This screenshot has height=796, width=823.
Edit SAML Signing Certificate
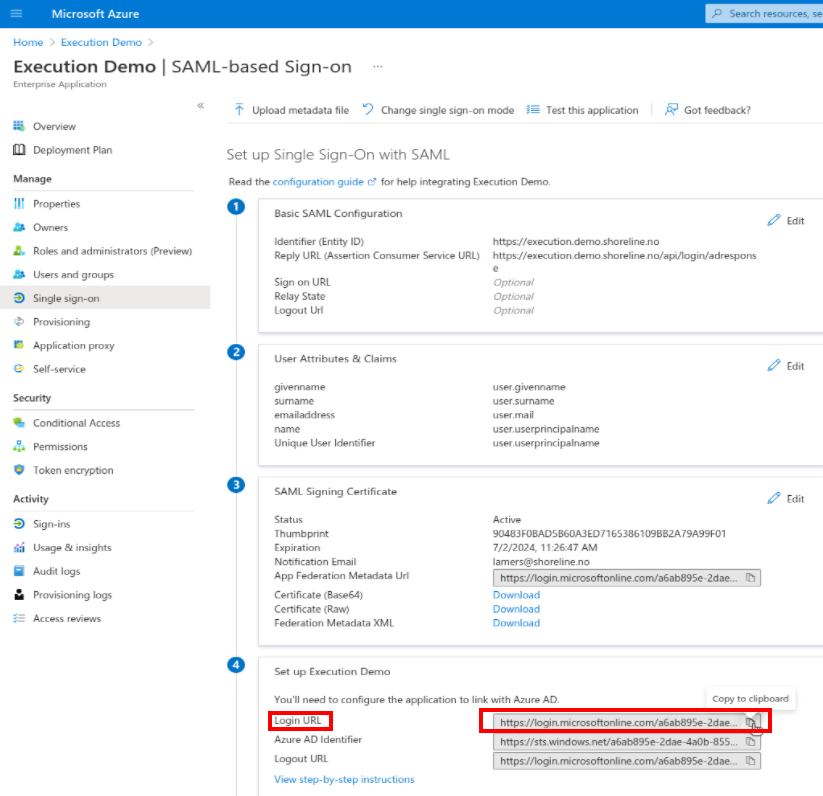[x=786, y=499]
